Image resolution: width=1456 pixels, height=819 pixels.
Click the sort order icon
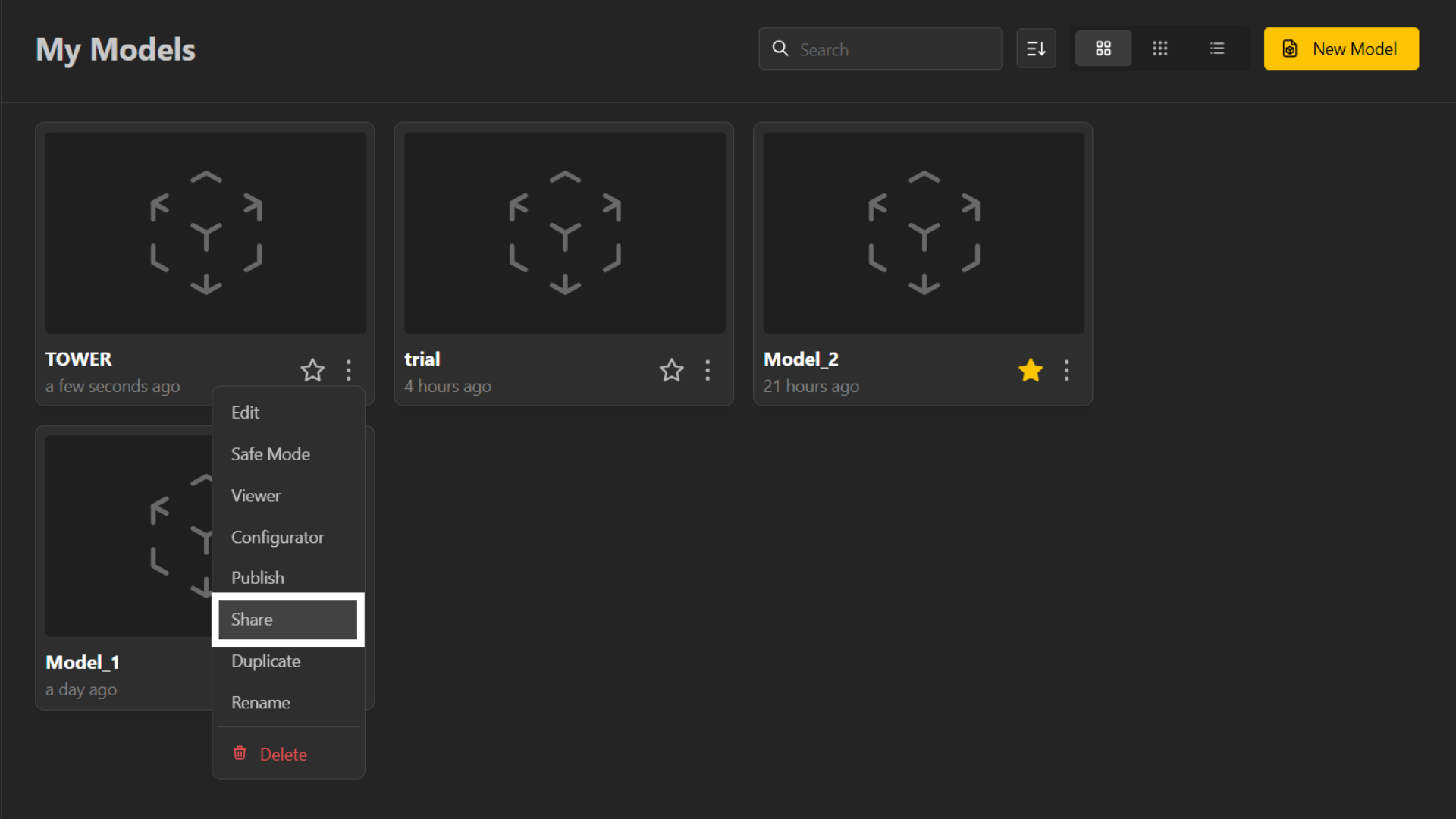click(x=1036, y=49)
